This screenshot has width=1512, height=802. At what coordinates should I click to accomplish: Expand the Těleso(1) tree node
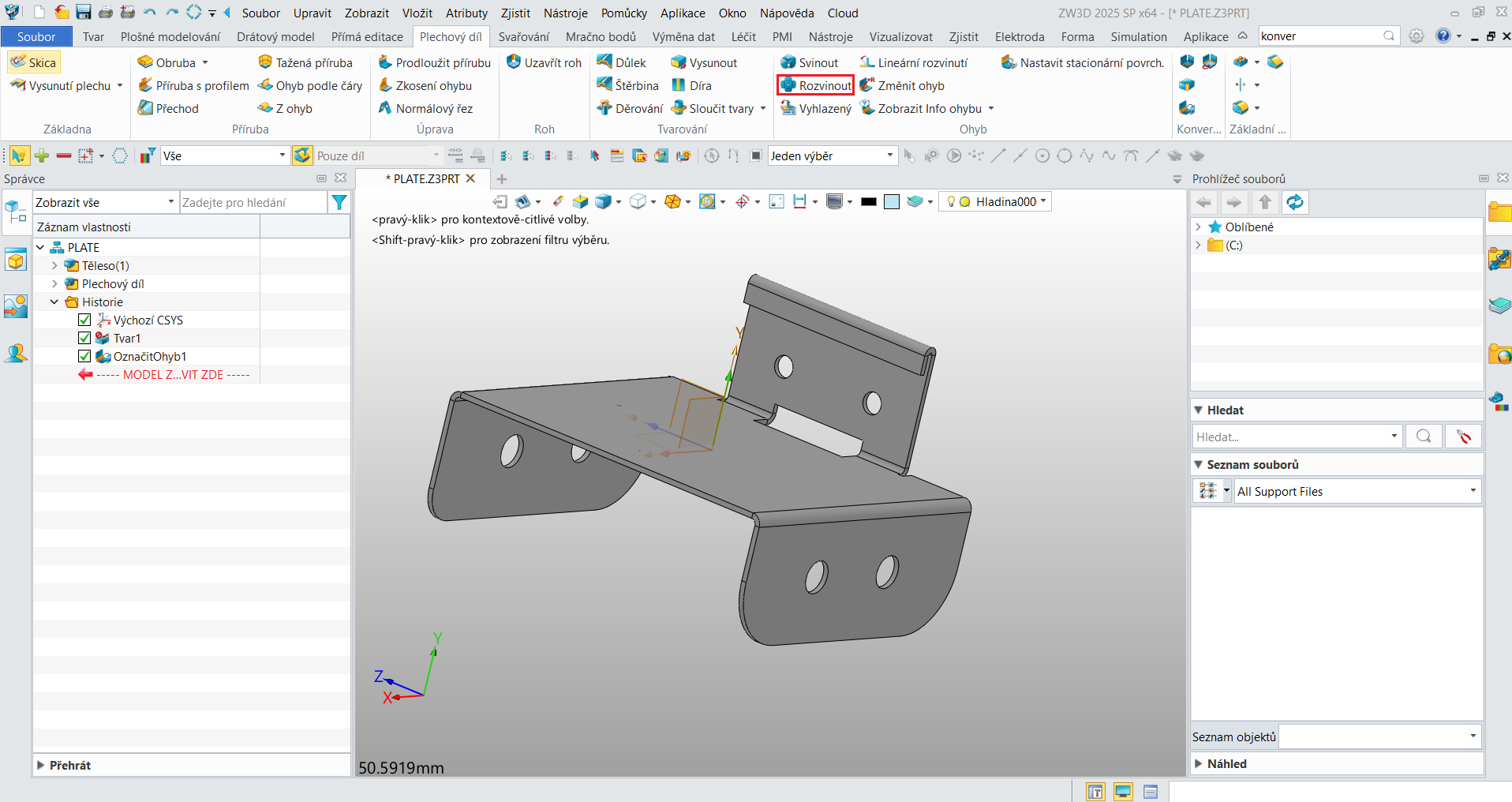coord(54,265)
